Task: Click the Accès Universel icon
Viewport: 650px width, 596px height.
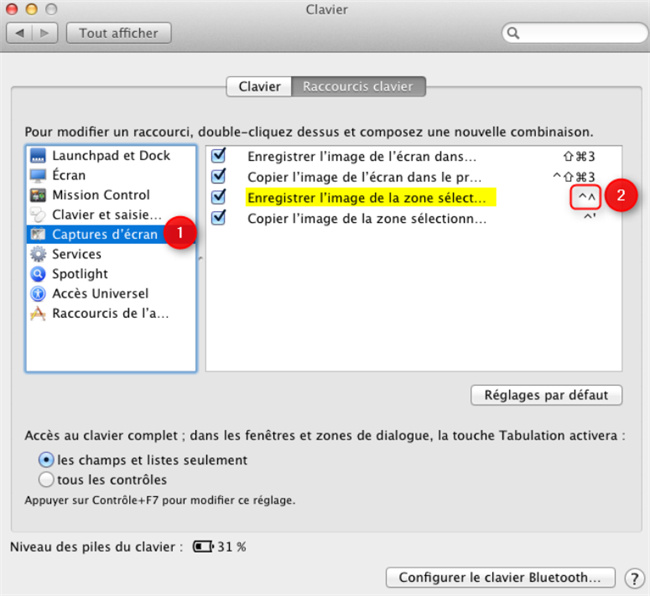Action: click(x=38, y=293)
